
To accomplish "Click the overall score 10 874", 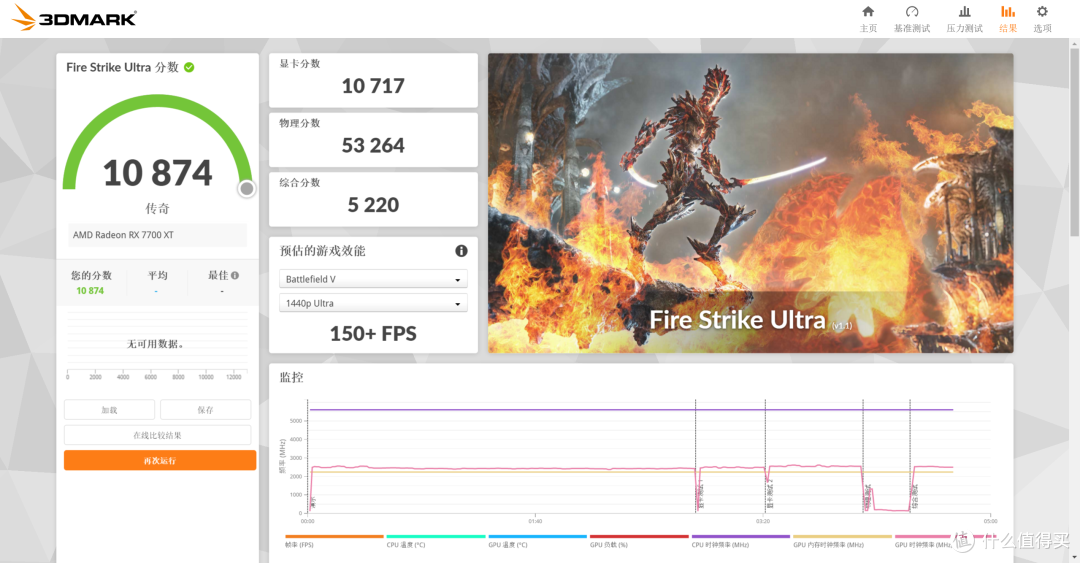I will 158,173.
